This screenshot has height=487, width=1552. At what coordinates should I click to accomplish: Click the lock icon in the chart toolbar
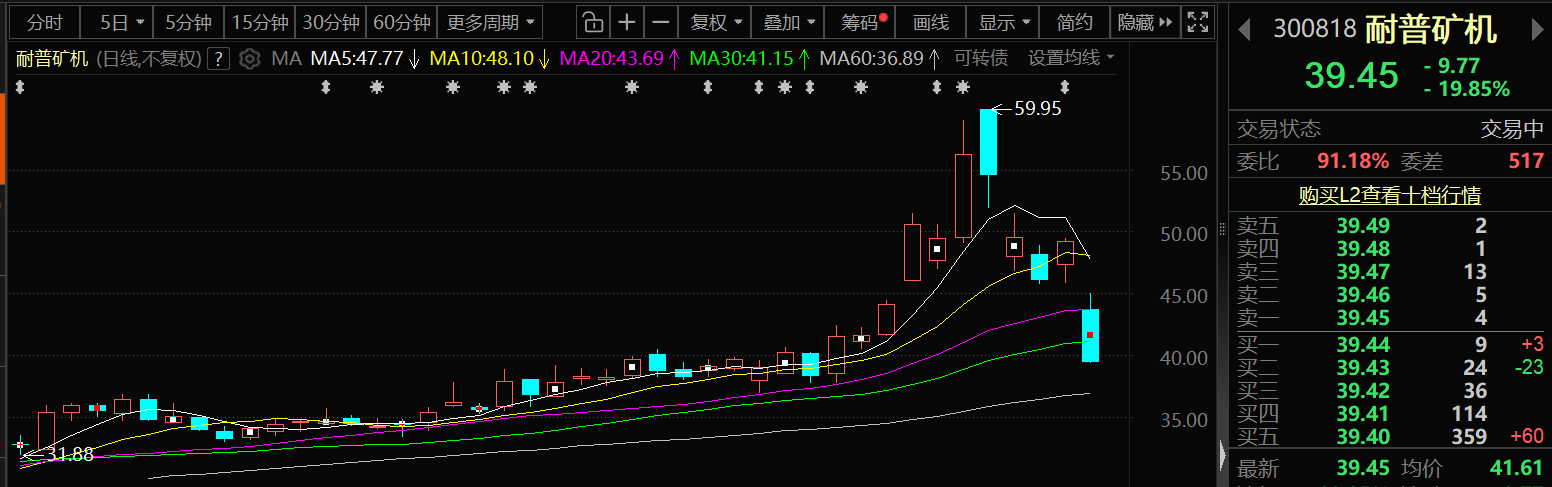coord(593,22)
